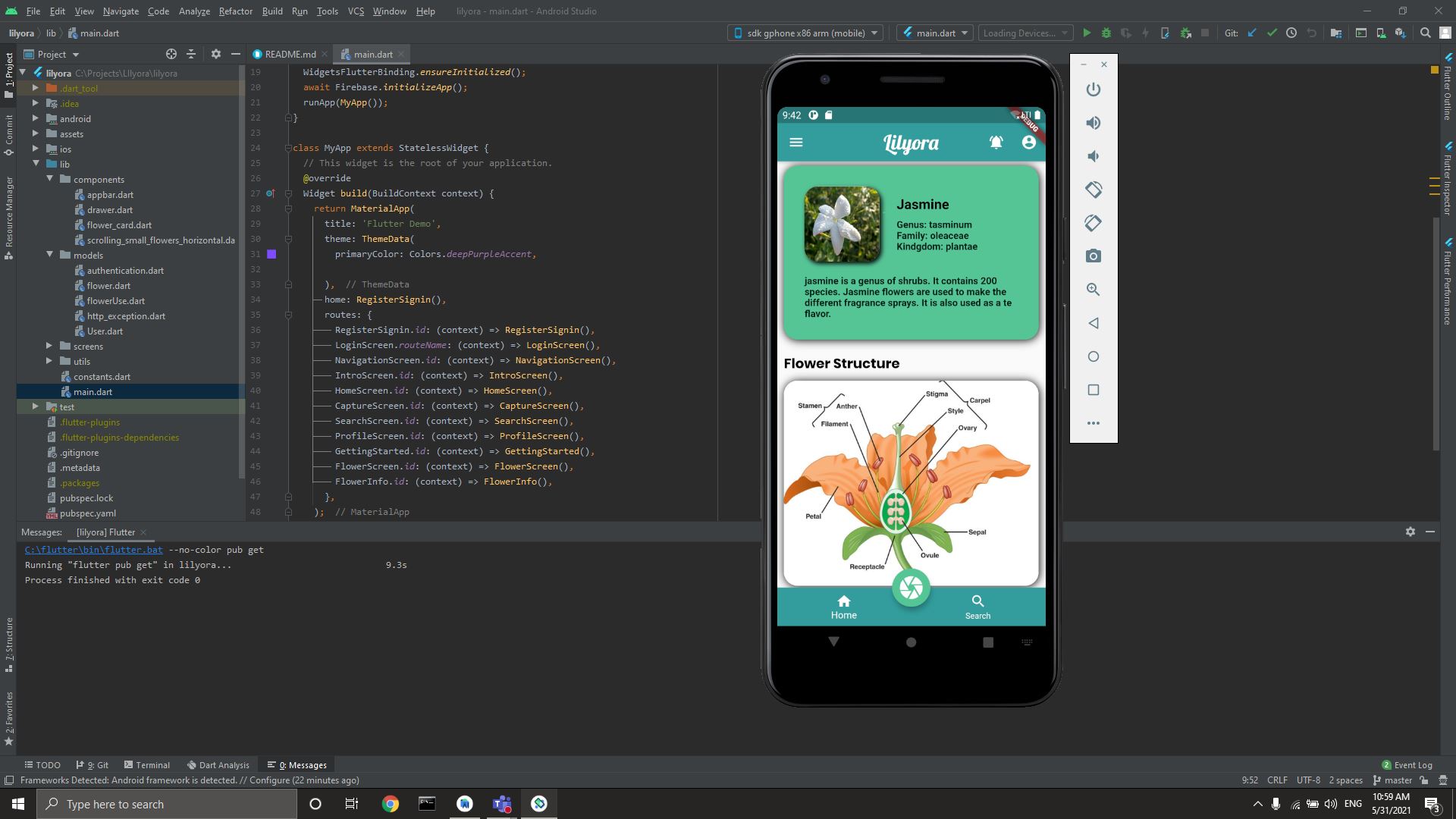Run the app with the green play button

tap(1087, 33)
